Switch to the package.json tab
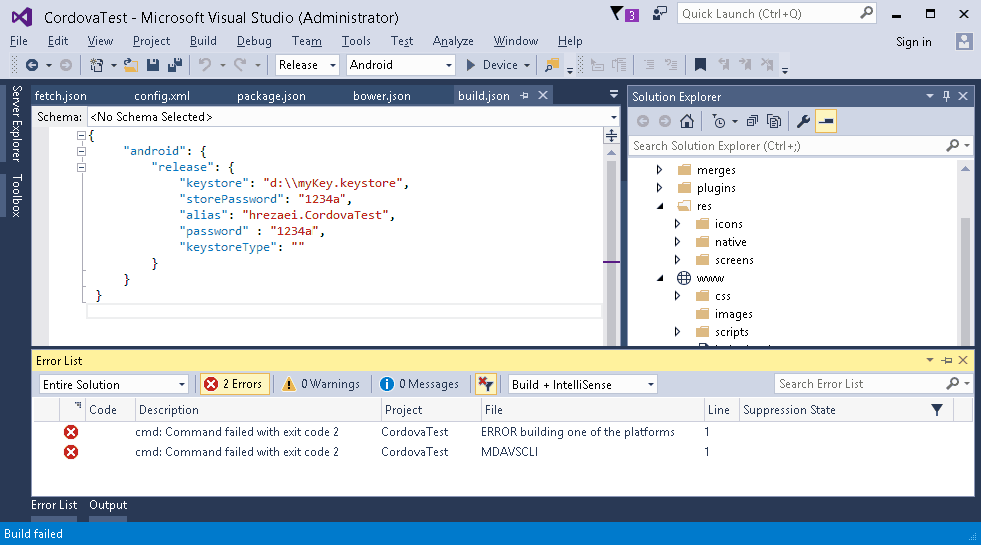 272,96
